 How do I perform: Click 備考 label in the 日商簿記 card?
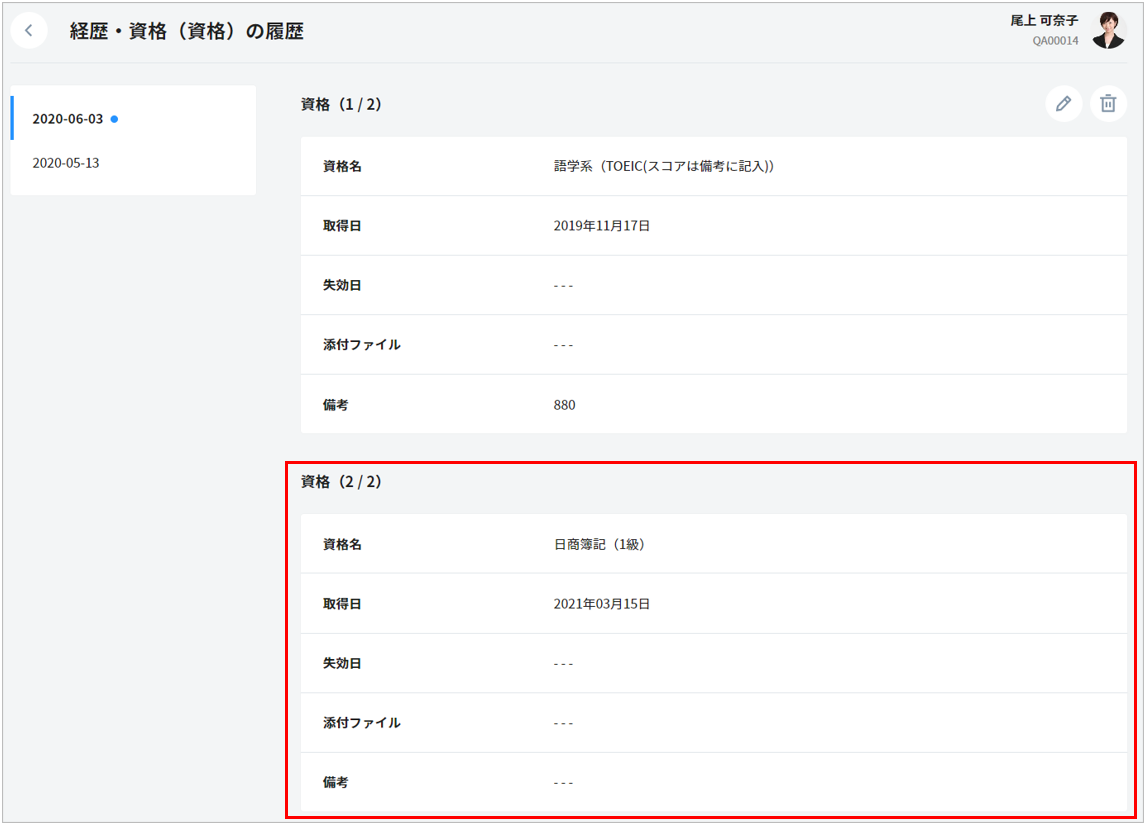pos(336,783)
